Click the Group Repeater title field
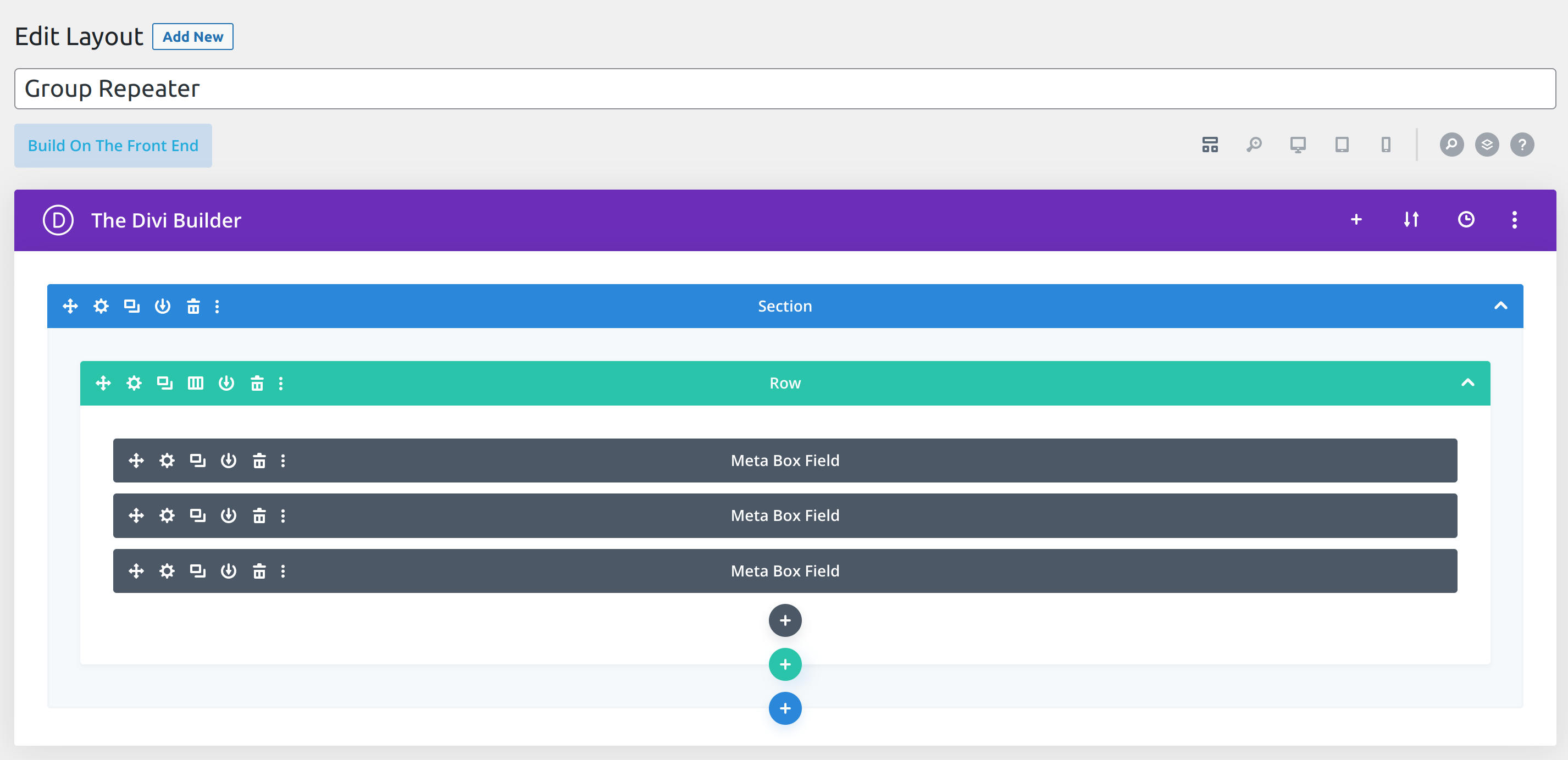The height and width of the screenshot is (760, 1568). click(784, 89)
